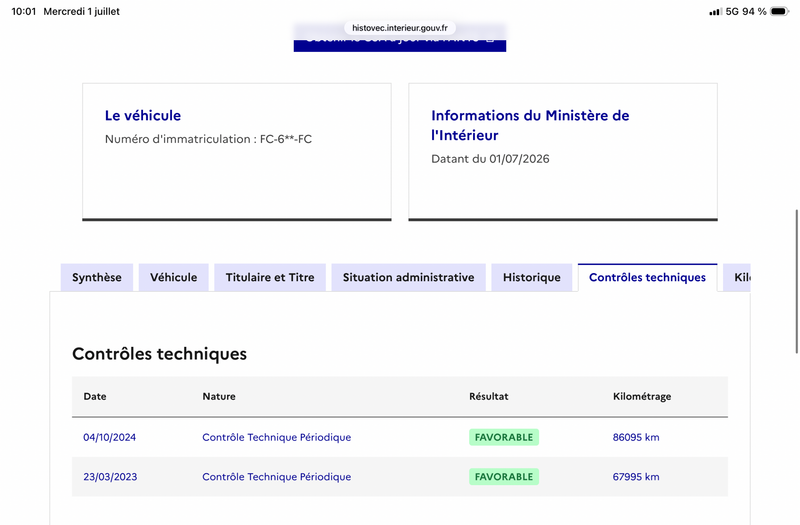Open the partially hidden Kilométrage tab

click(x=737, y=278)
